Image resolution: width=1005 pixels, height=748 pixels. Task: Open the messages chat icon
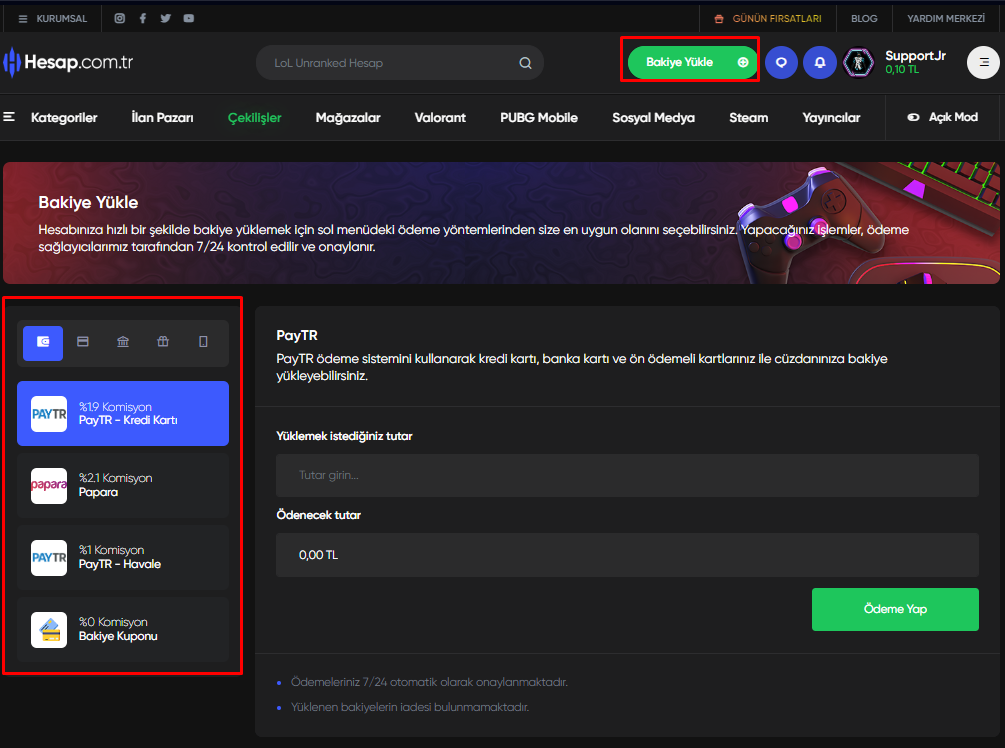coord(781,62)
